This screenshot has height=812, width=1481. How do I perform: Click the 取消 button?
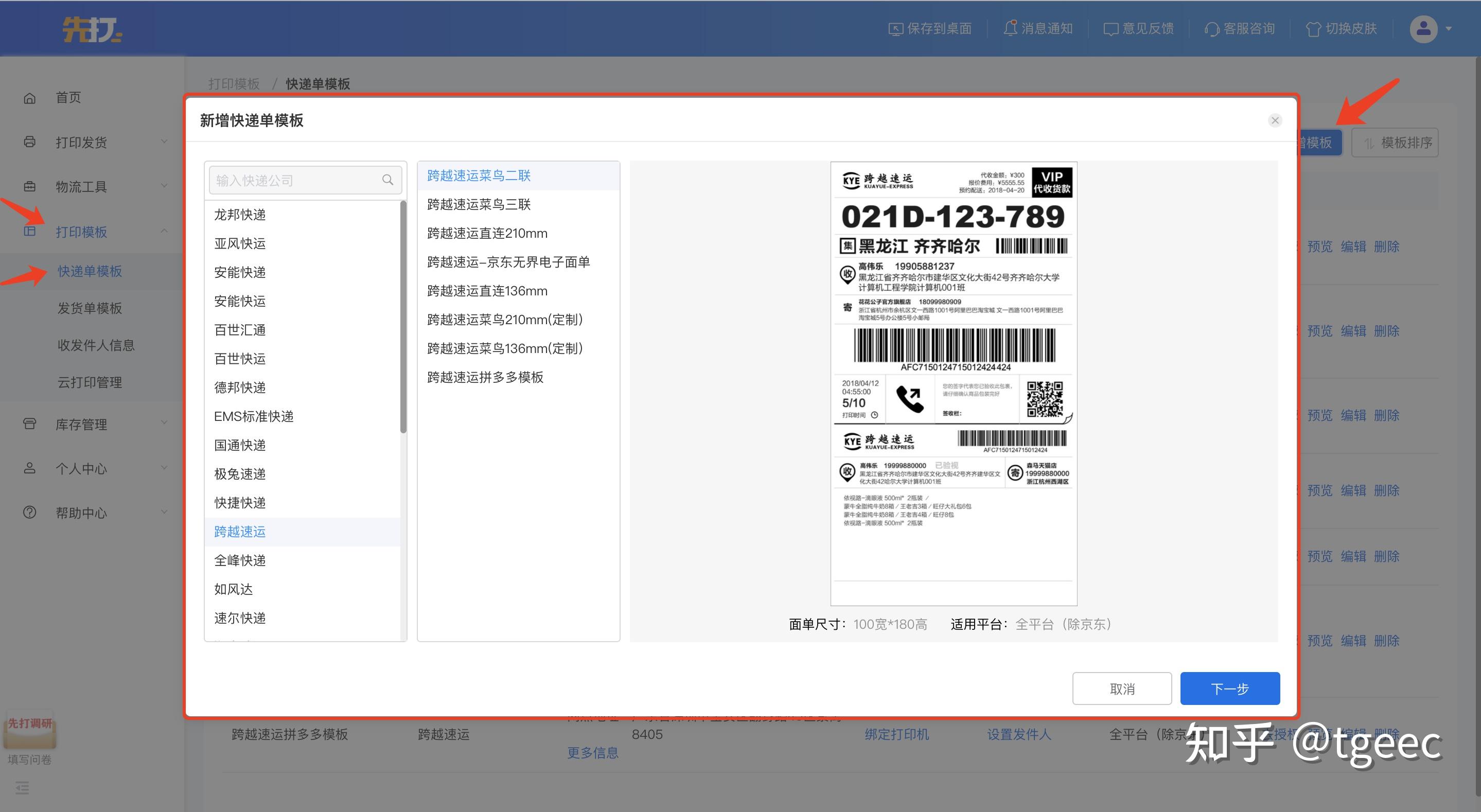click(1122, 689)
